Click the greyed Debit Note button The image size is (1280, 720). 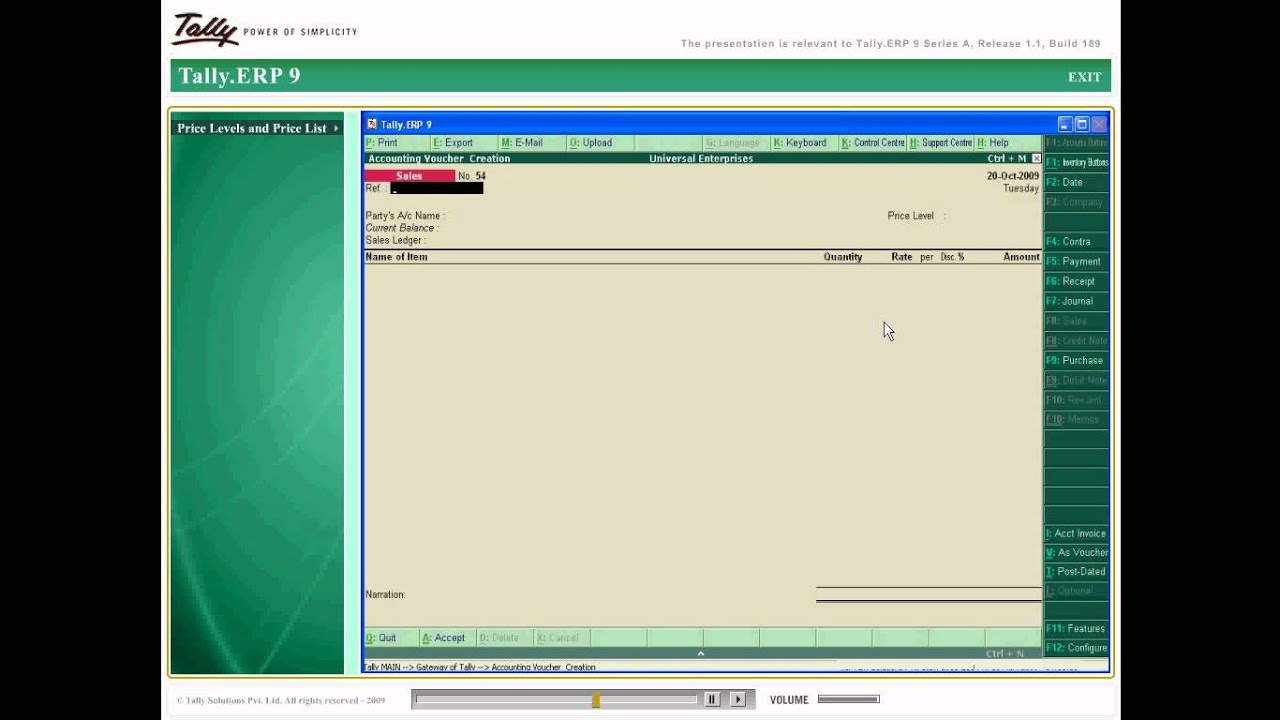coord(1077,380)
